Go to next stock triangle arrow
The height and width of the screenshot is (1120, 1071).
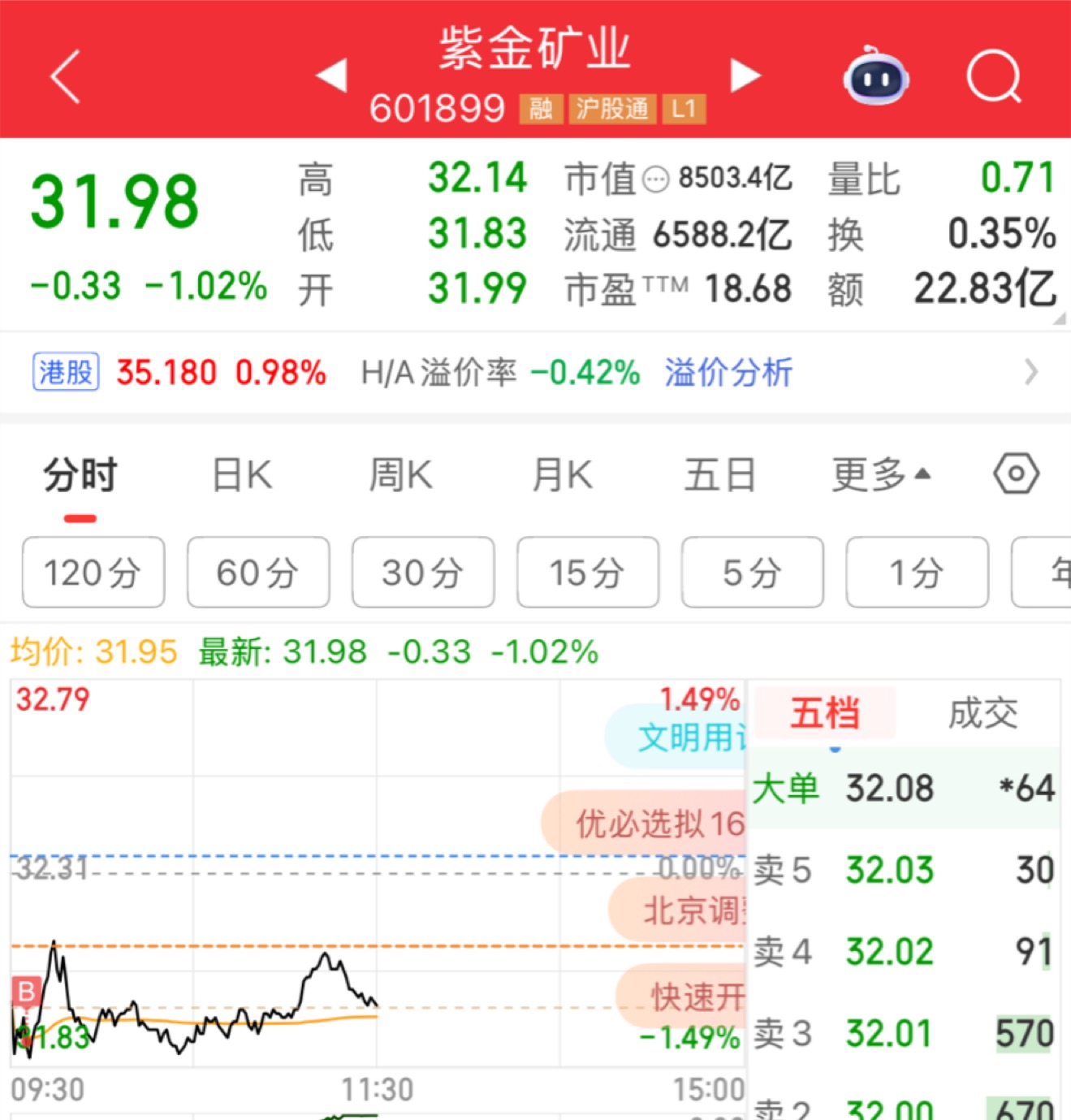(745, 76)
